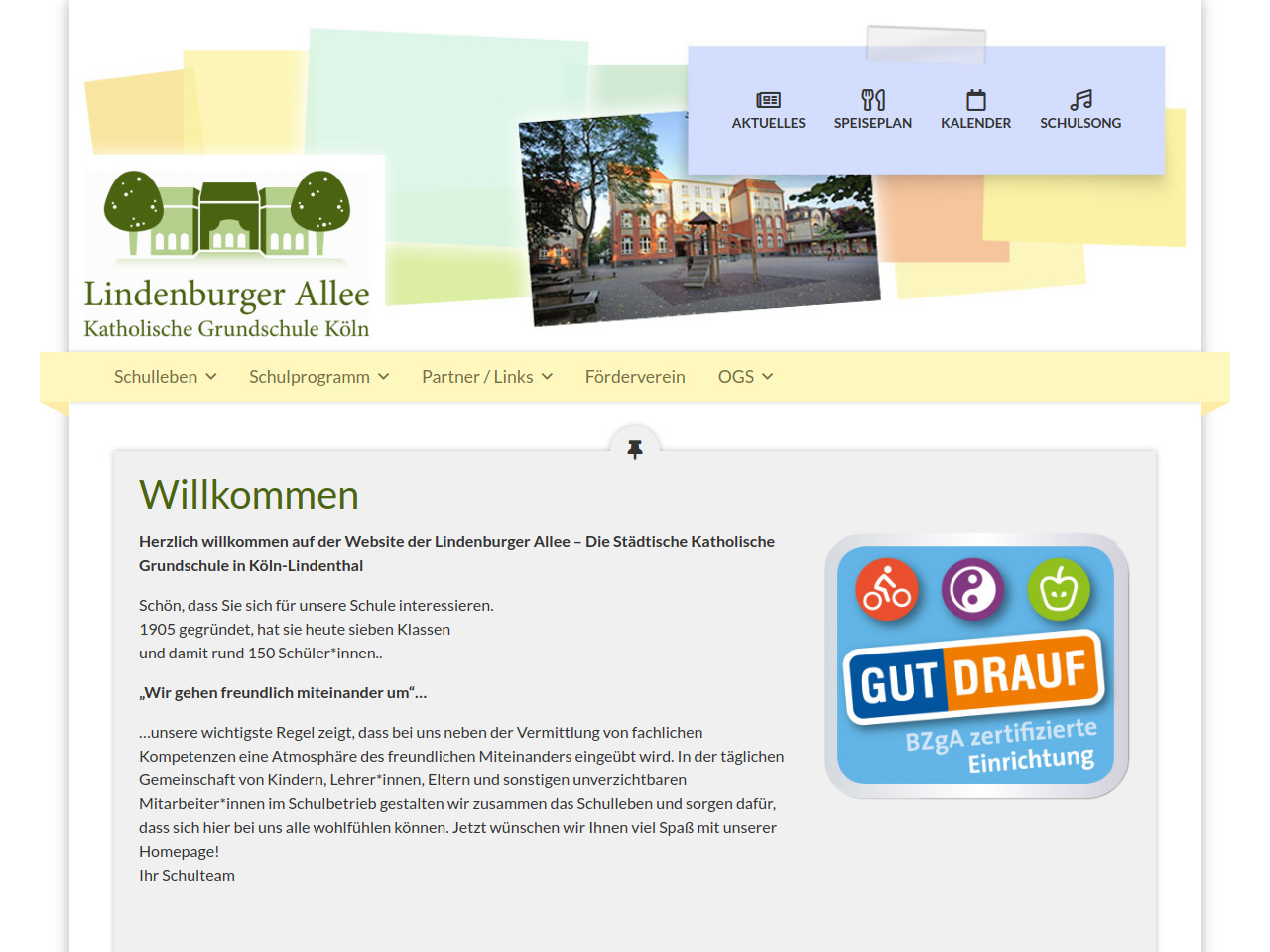Select the Schulleben menu label
This screenshot has height=952, width=1270.
[156, 377]
